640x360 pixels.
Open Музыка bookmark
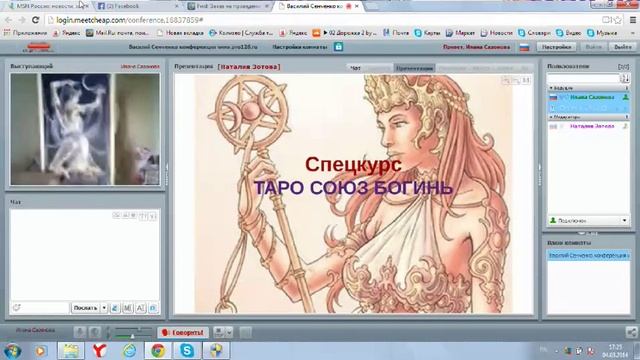pos(602,33)
